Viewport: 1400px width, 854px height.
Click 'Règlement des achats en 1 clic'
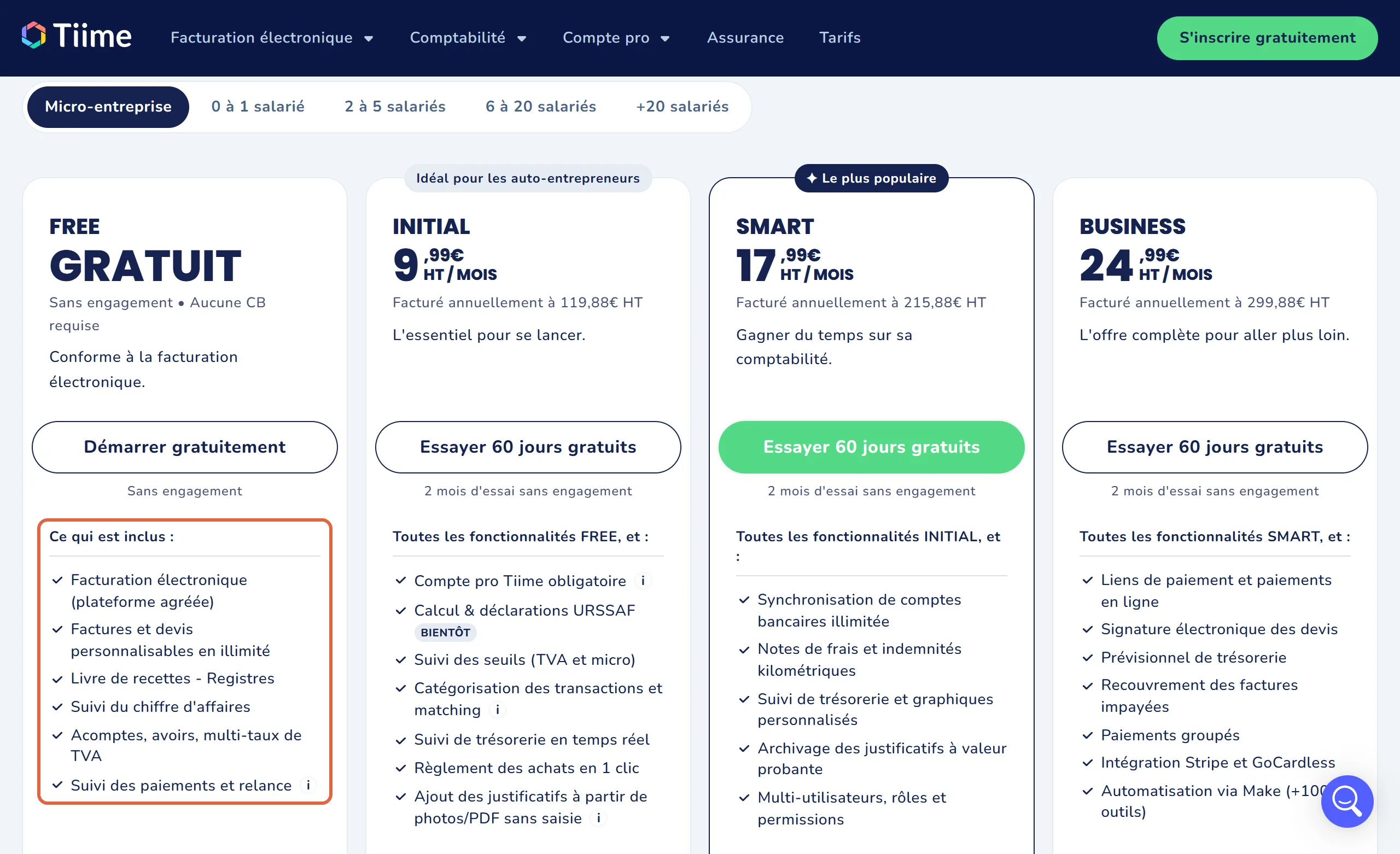(526, 768)
